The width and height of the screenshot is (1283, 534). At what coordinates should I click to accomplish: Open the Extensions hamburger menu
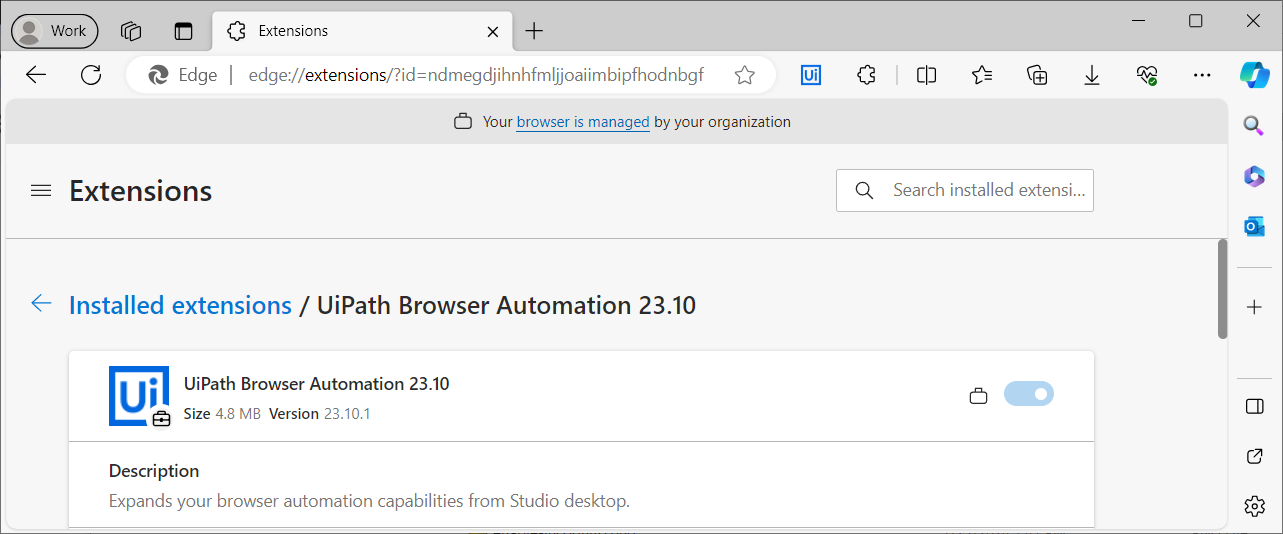[x=41, y=190]
